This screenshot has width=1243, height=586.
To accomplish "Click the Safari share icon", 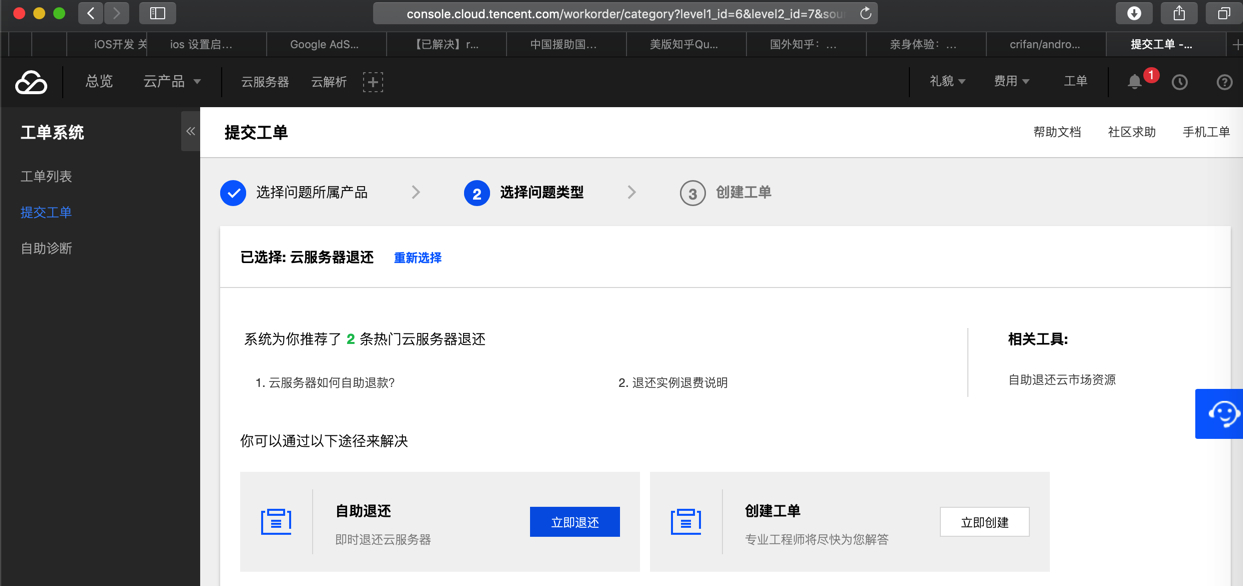I will 1179,13.
